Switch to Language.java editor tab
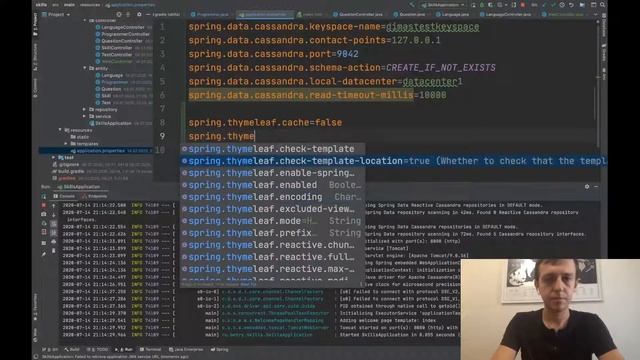This screenshot has height=360, width=640. point(452,14)
